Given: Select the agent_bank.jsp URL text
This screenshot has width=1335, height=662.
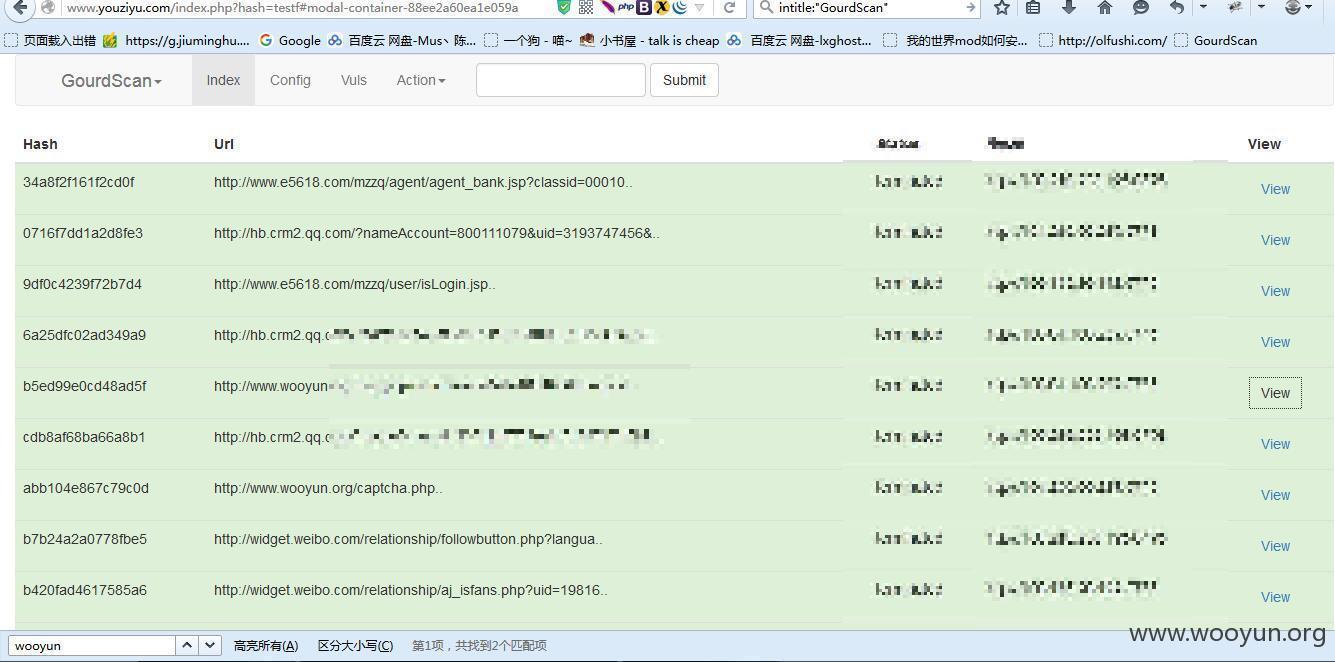Looking at the screenshot, I should (423, 182).
